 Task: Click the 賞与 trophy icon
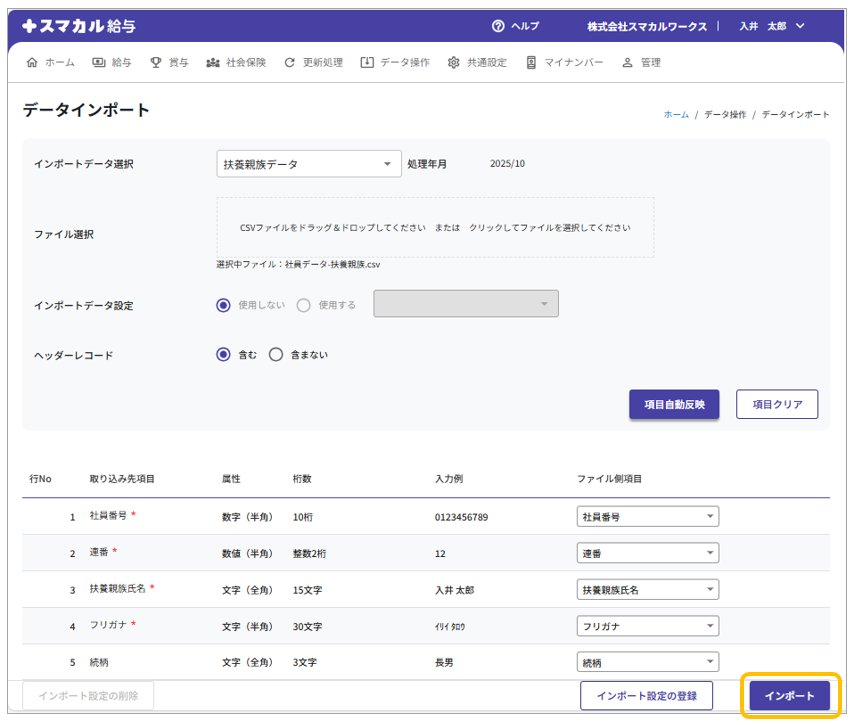point(156,63)
